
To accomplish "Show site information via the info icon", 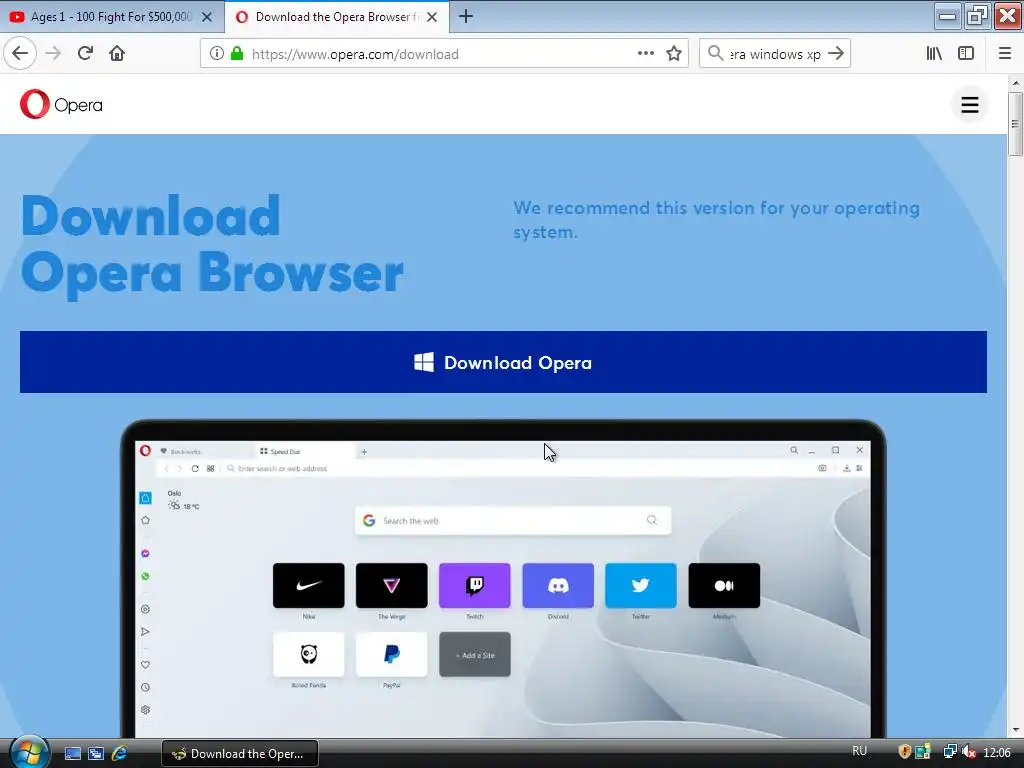I will click(x=217, y=54).
